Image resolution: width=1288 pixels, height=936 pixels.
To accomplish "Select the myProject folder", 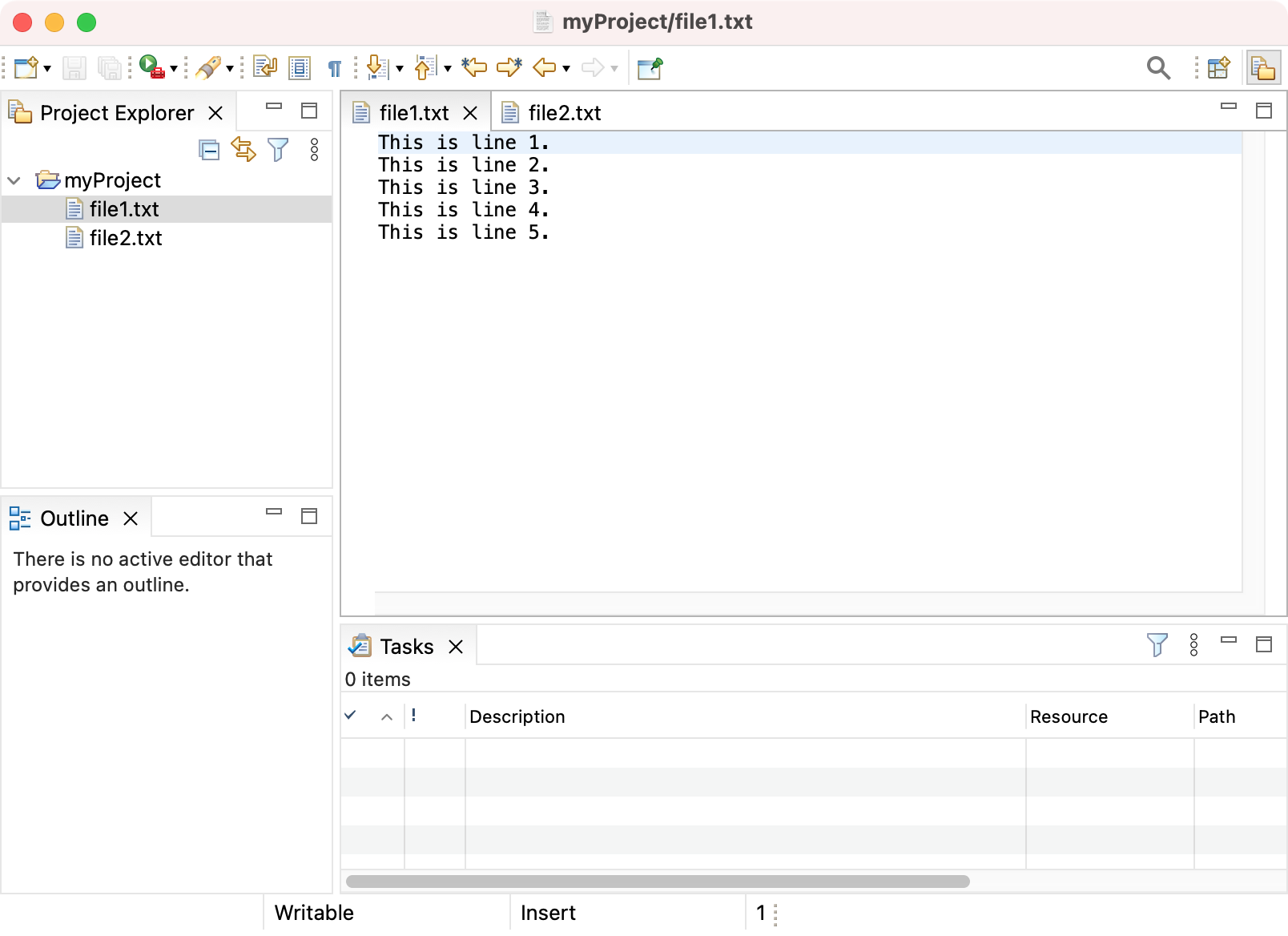I will pyautogui.click(x=99, y=180).
